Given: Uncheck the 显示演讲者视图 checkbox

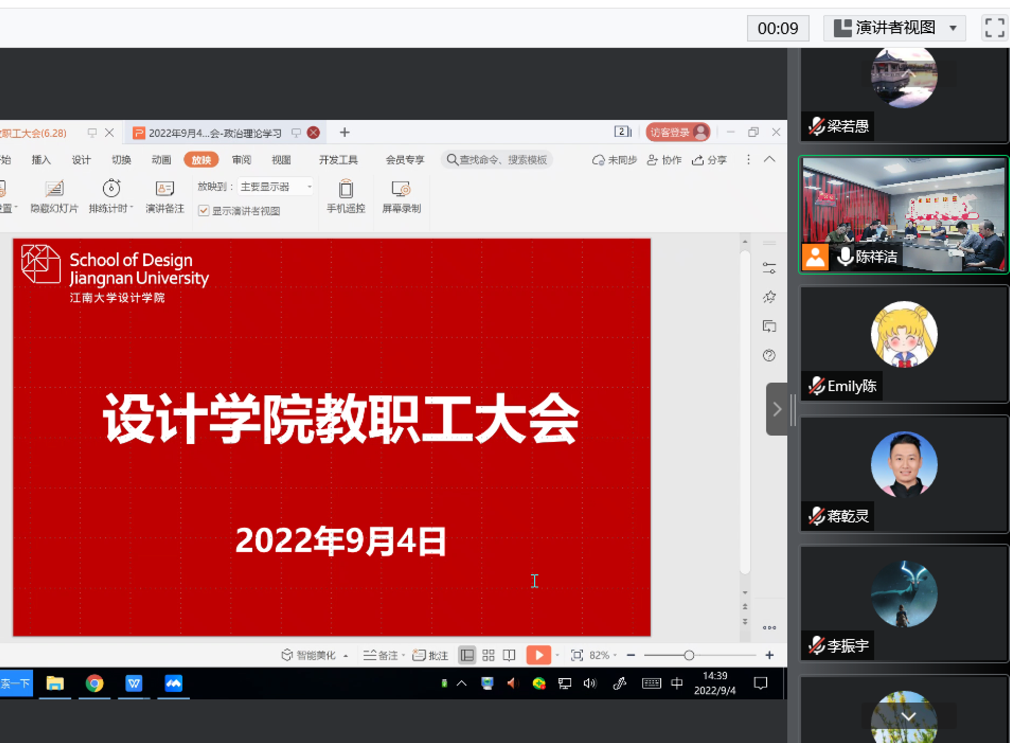Looking at the screenshot, I should [x=204, y=211].
